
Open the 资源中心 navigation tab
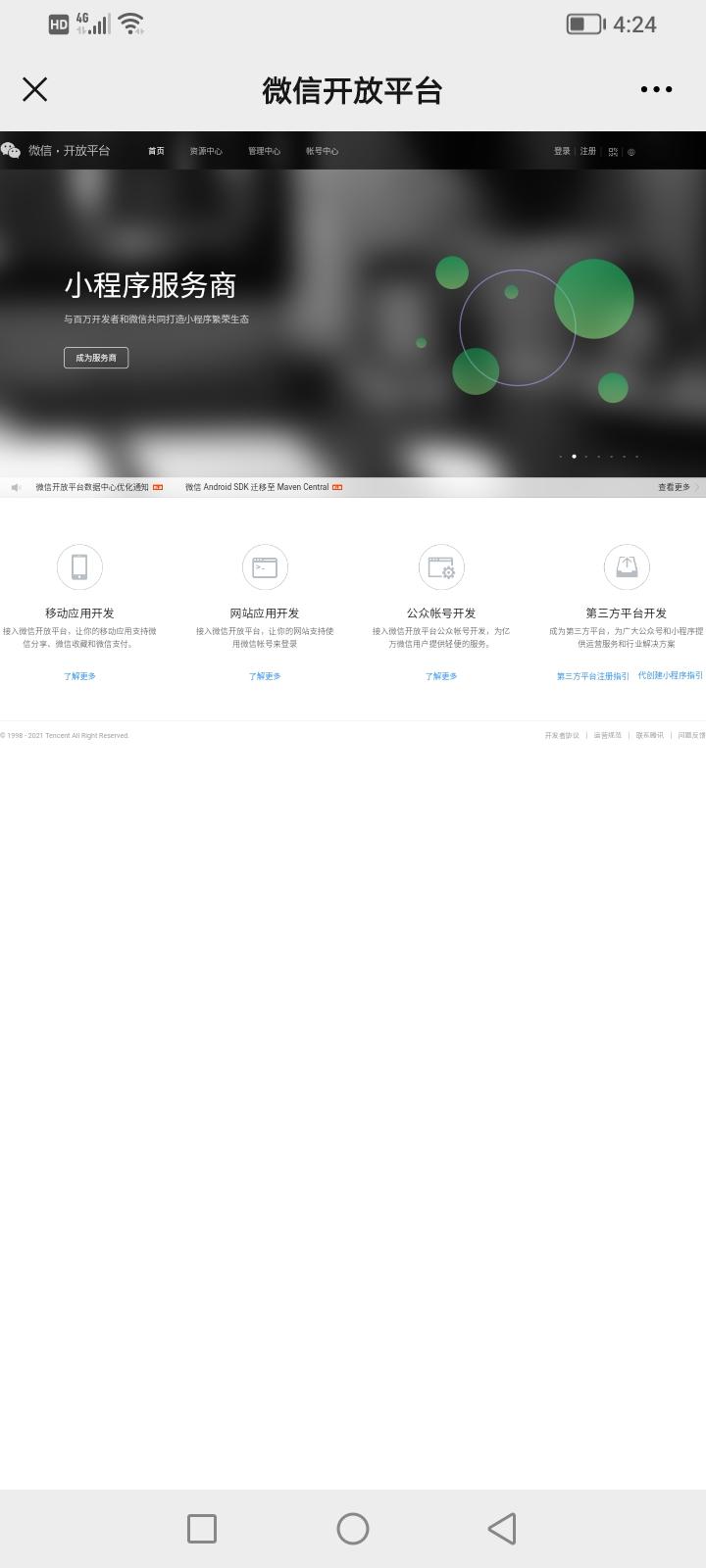pos(206,151)
